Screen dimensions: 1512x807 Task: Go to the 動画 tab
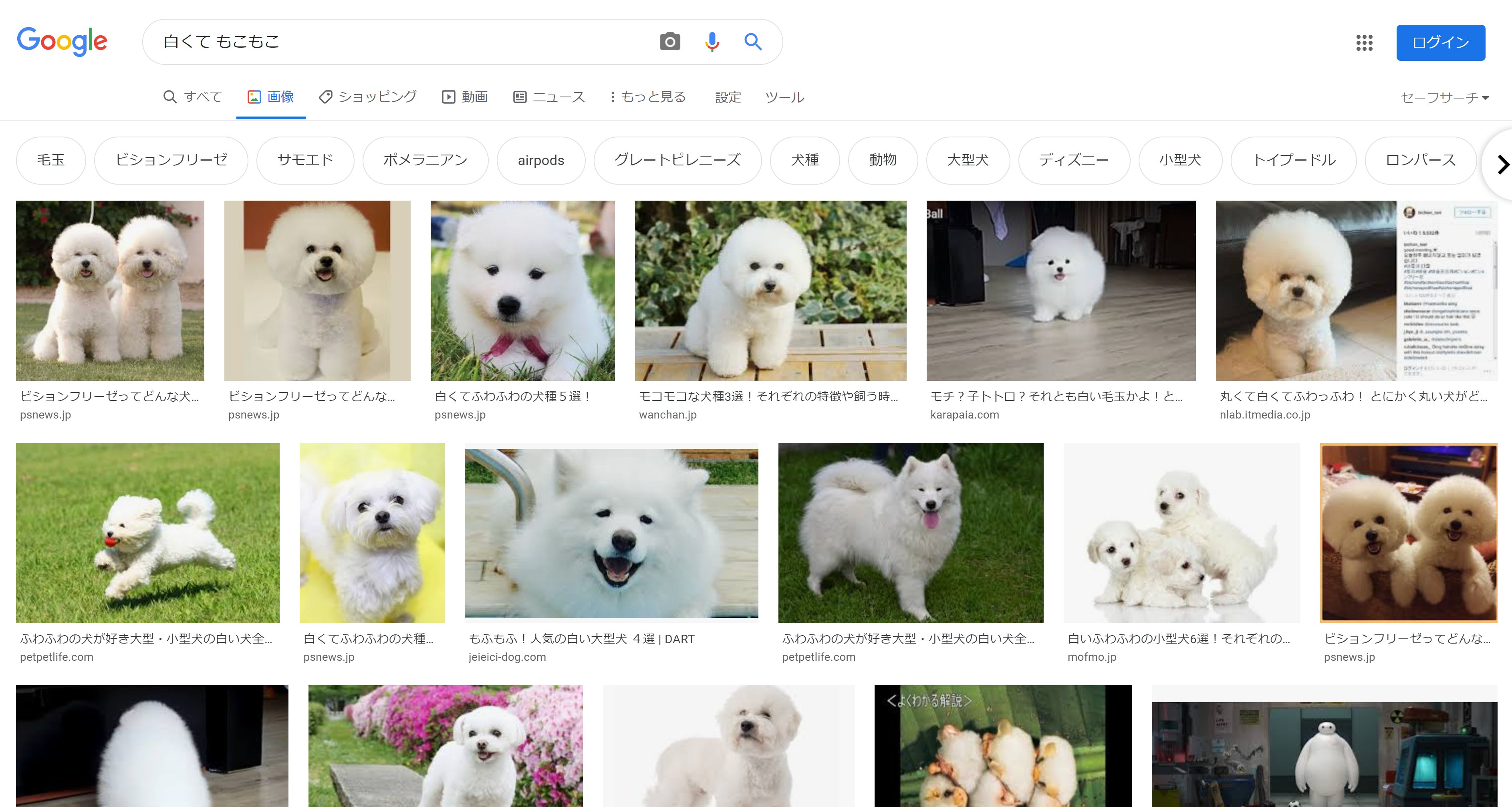click(464, 97)
